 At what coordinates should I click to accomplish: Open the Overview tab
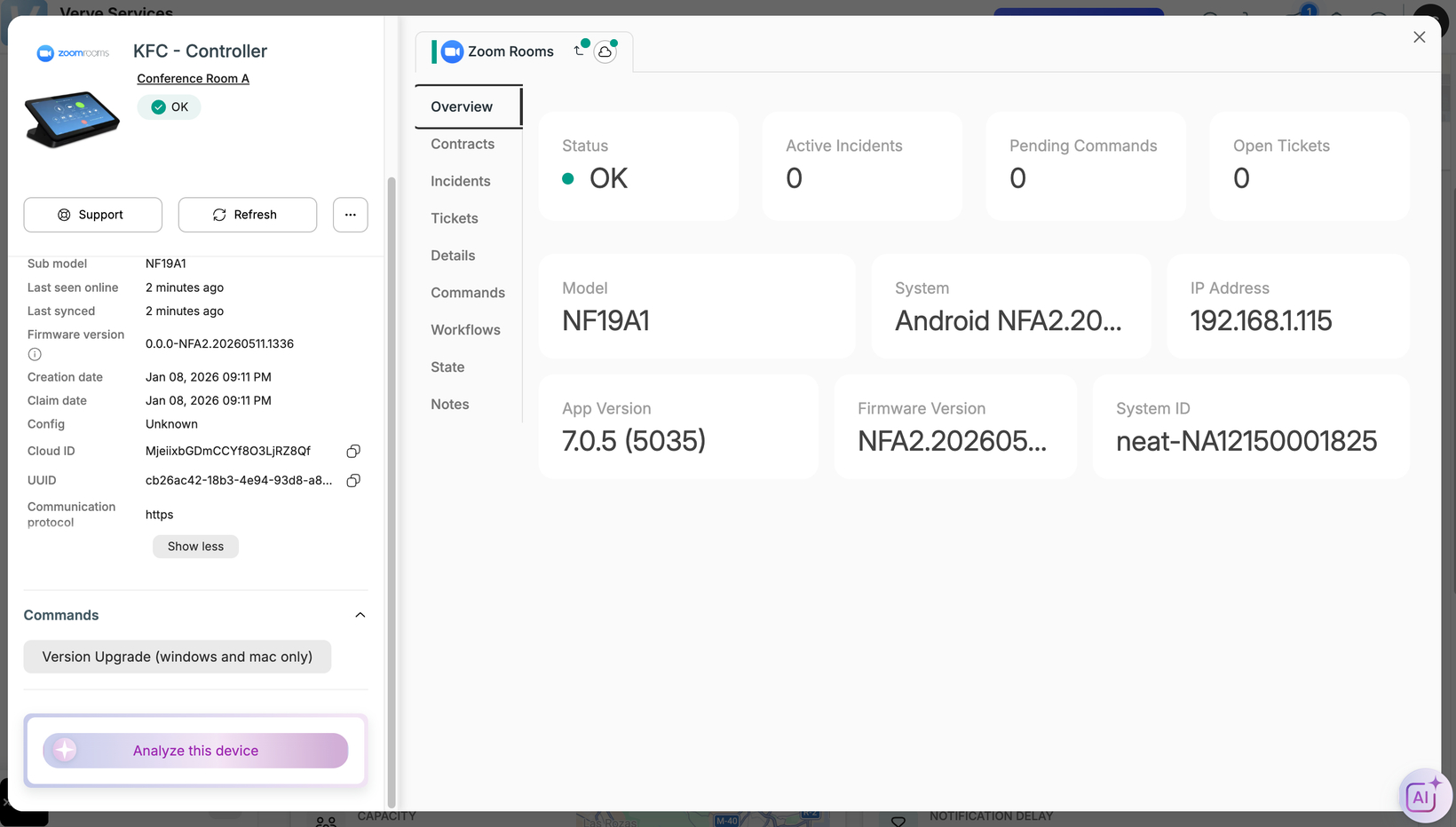pyautogui.click(x=469, y=106)
